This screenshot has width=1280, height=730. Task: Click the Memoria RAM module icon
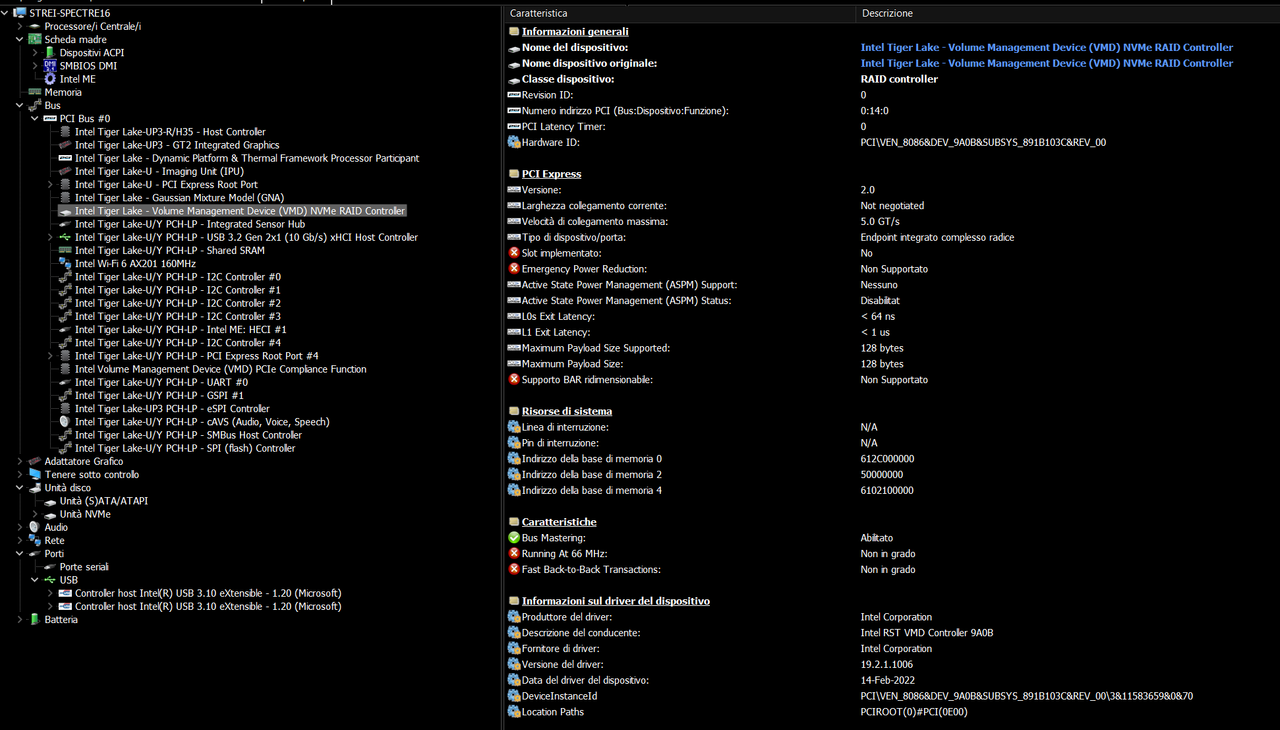35,92
